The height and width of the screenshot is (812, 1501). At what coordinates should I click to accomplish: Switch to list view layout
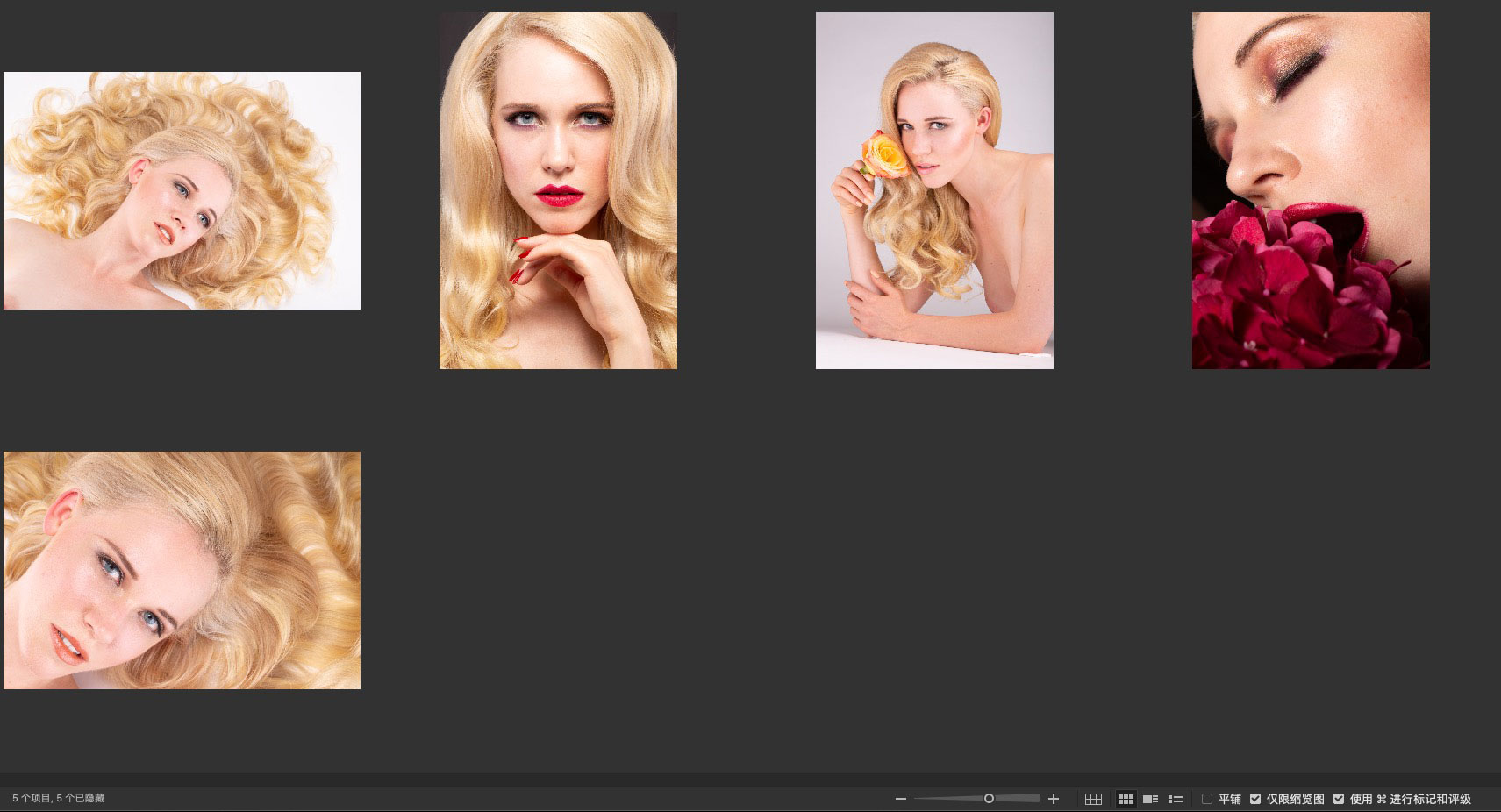tap(1176, 799)
